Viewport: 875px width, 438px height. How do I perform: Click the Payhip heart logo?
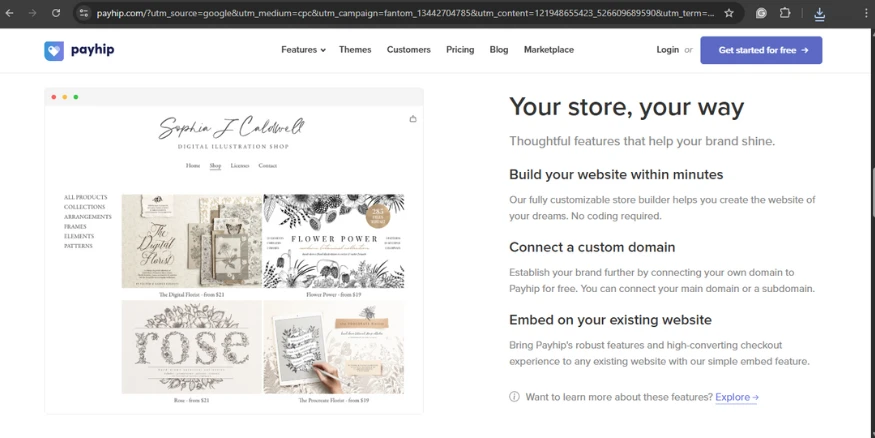[54, 51]
